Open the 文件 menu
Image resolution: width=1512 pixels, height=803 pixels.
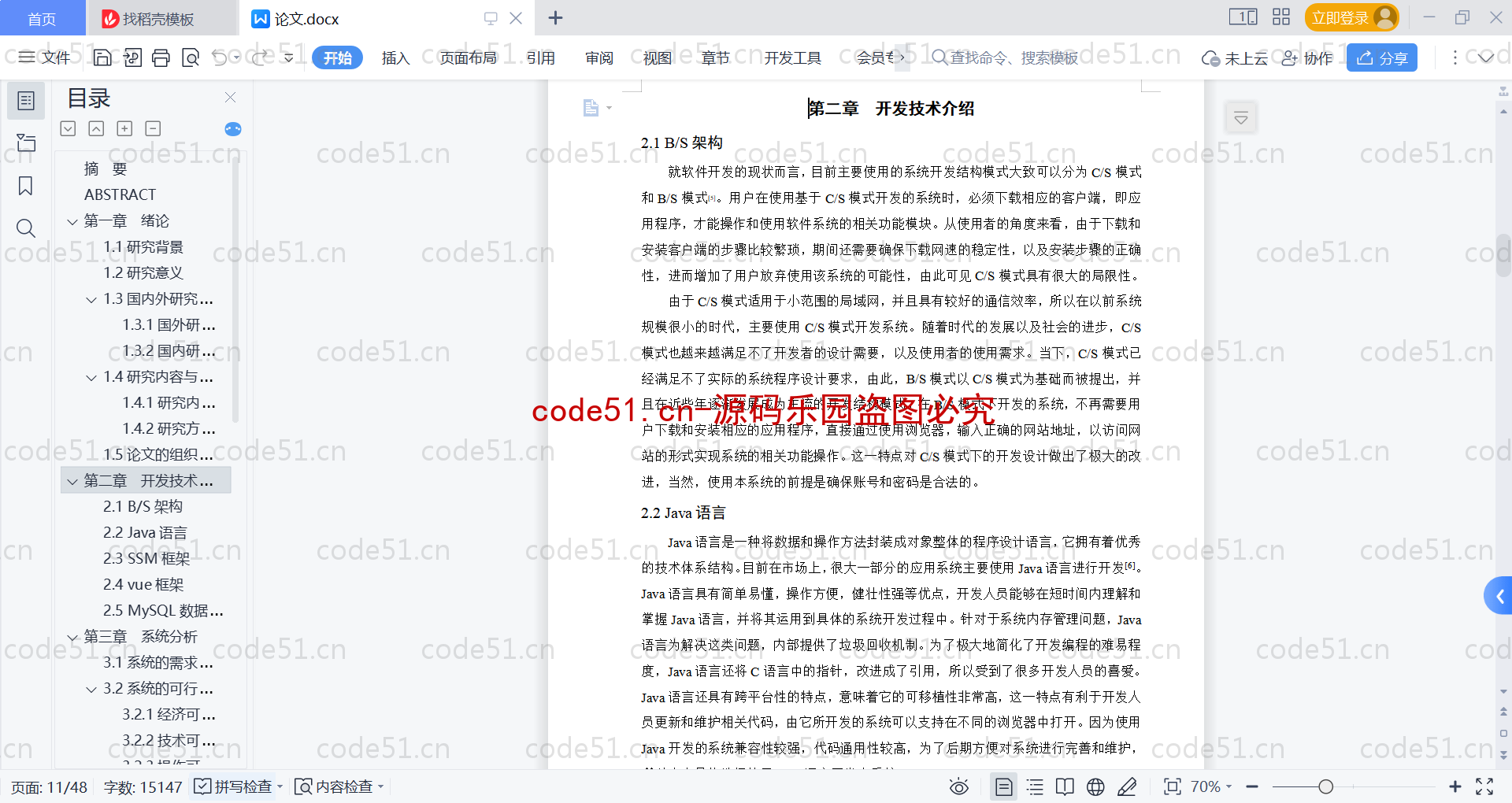(x=44, y=57)
